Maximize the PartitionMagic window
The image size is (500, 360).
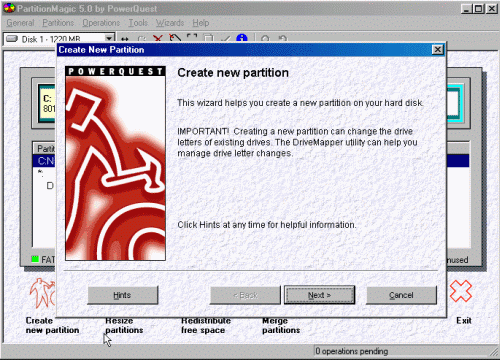pos(478,8)
